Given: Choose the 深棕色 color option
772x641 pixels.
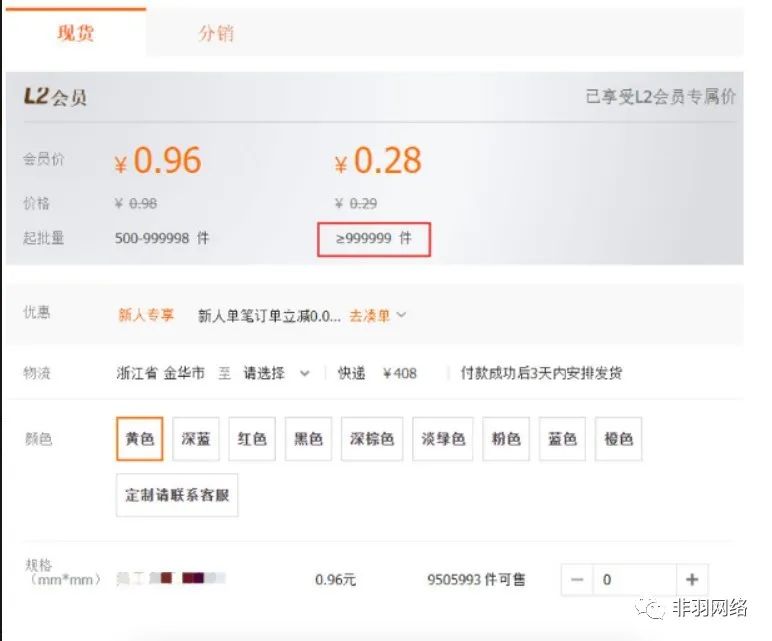Looking at the screenshot, I should click(372, 439).
